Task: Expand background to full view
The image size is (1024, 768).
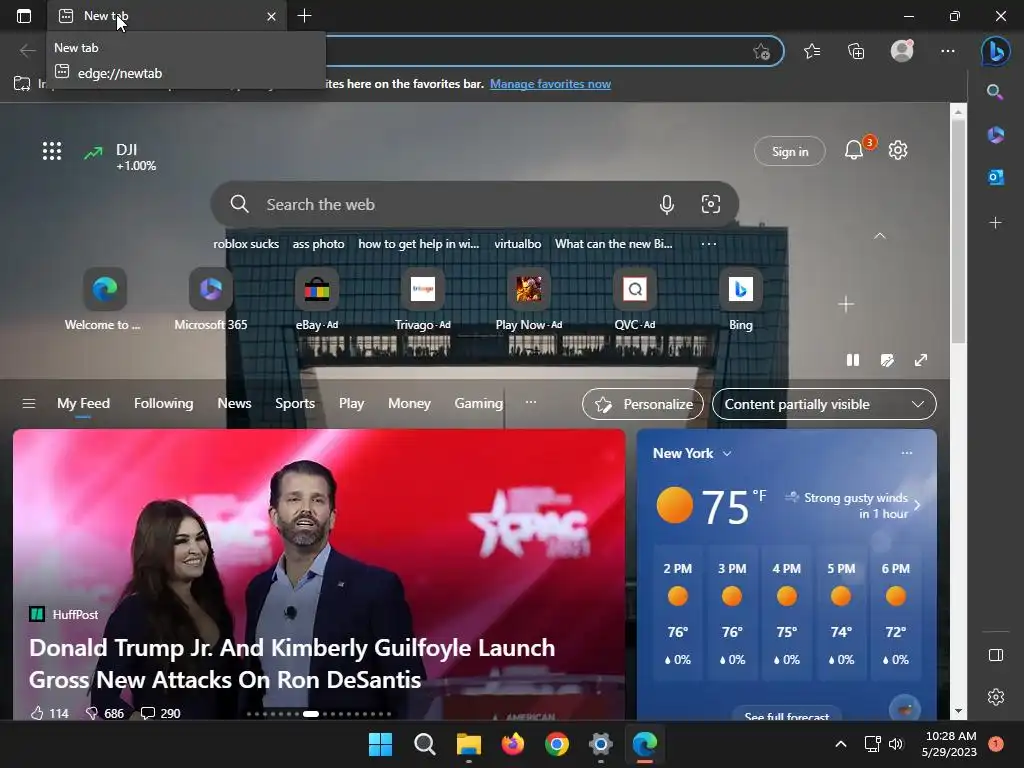Action: pyautogui.click(x=921, y=360)
